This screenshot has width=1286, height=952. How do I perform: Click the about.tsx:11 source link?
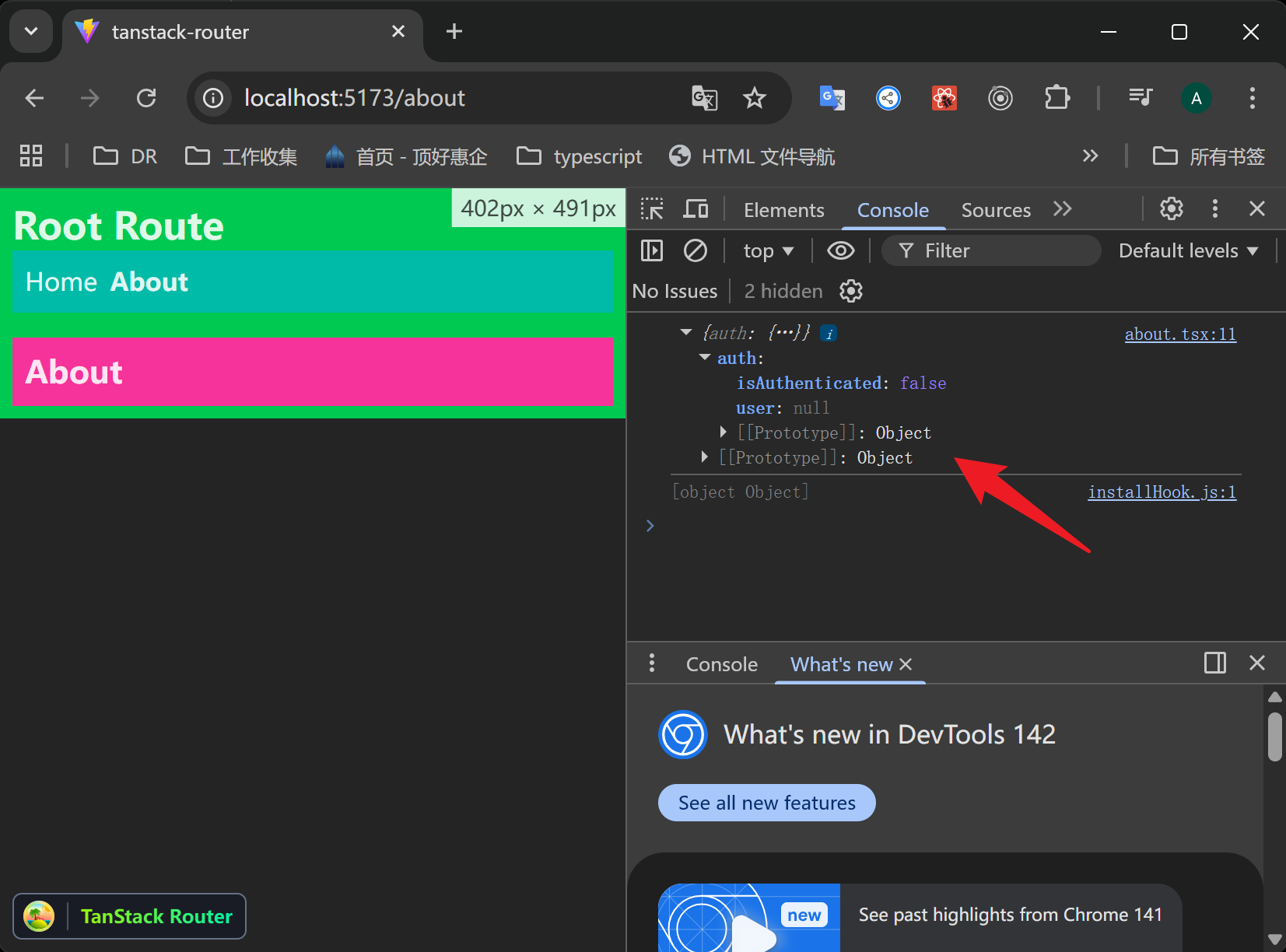point(1179,334)
